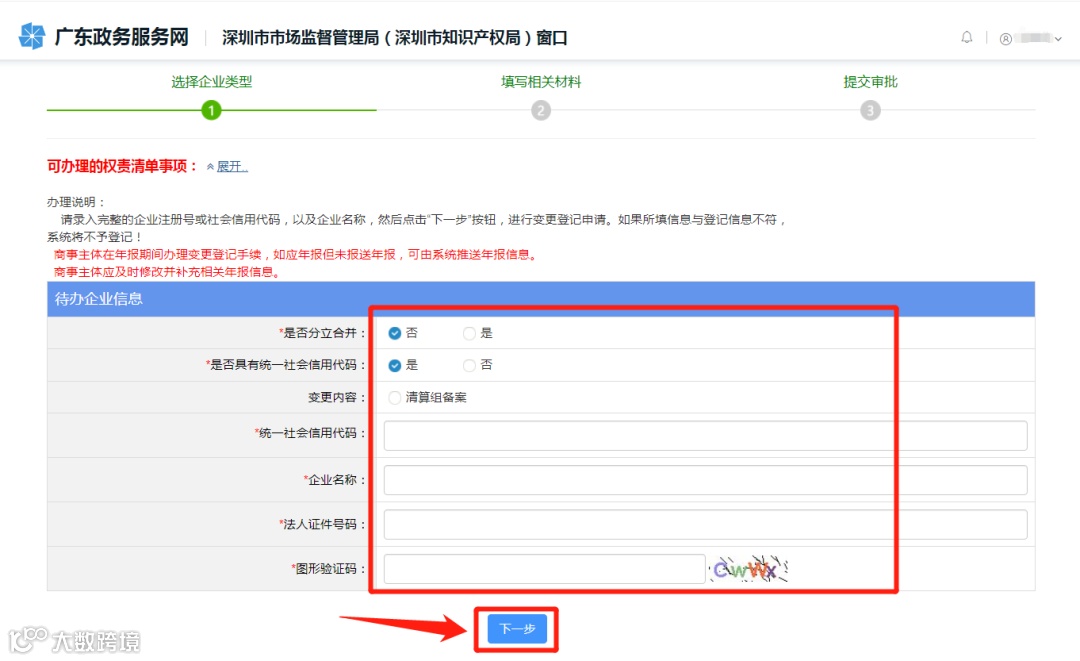Click the green step 1 circle indicator
Viewport: 1080px width, 661px height.
pyautogui.click(x=211, y=110)
